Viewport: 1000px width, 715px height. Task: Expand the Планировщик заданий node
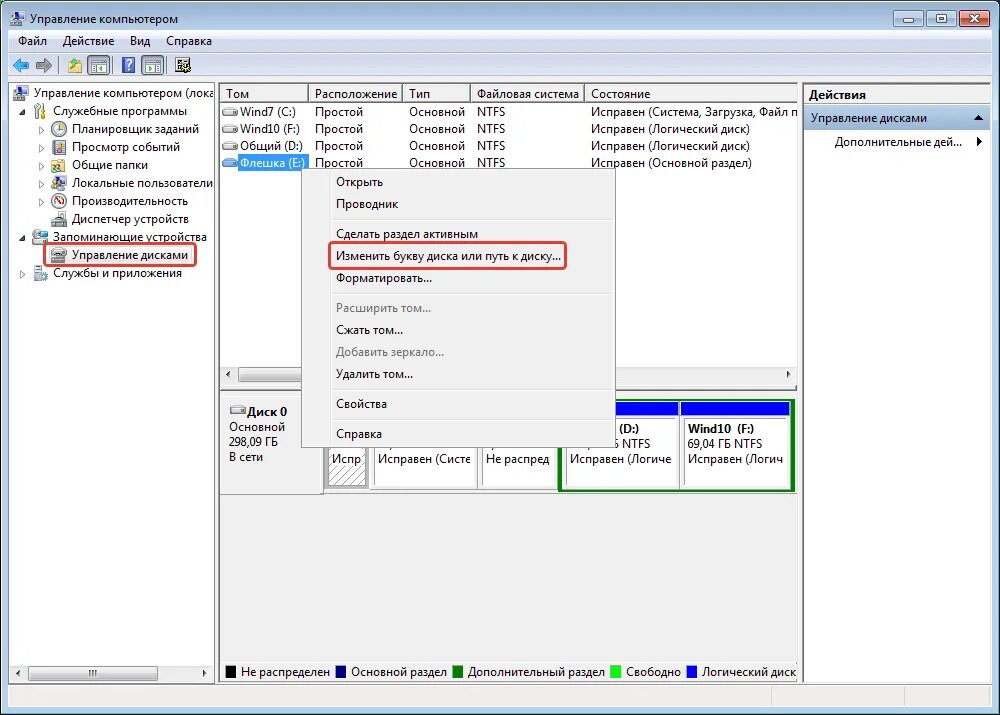pos(41,129)
